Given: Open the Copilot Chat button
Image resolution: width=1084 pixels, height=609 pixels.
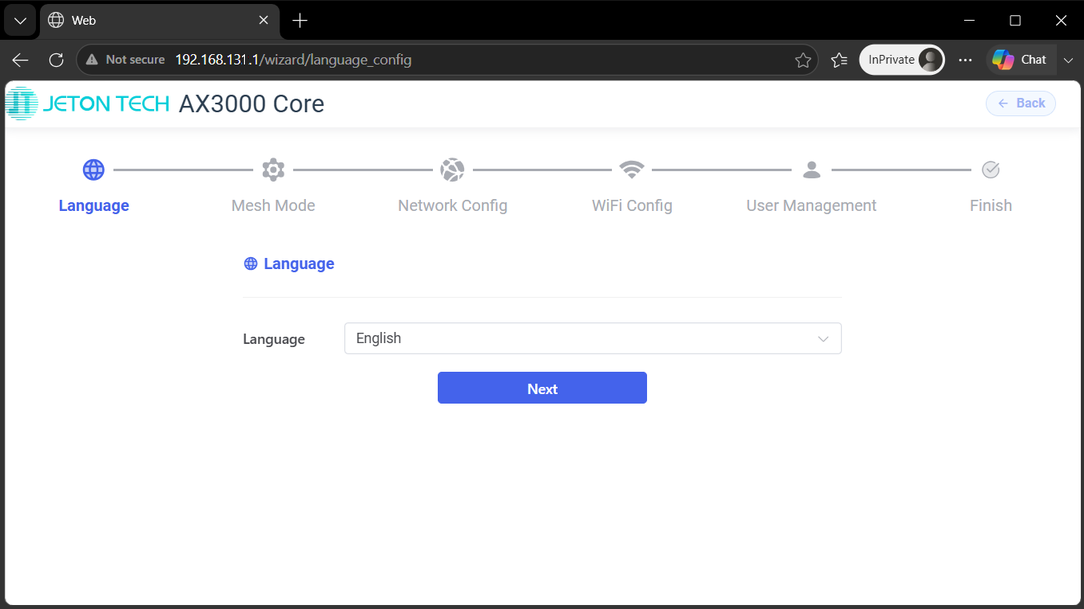Looking at the screenshot, I should coord(1019,60).
